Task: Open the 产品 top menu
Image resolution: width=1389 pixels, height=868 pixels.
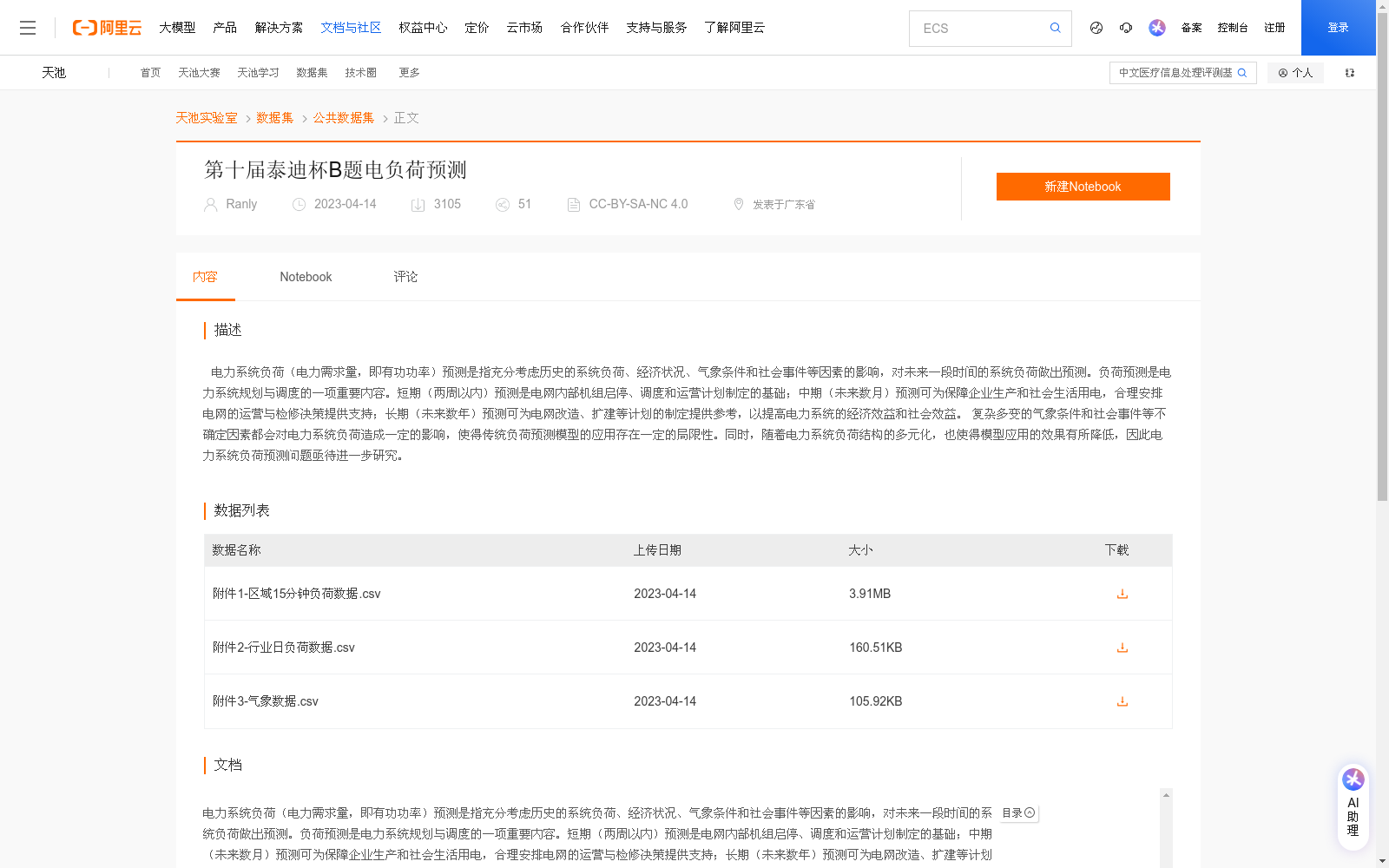Action: (x=225, y=28)
